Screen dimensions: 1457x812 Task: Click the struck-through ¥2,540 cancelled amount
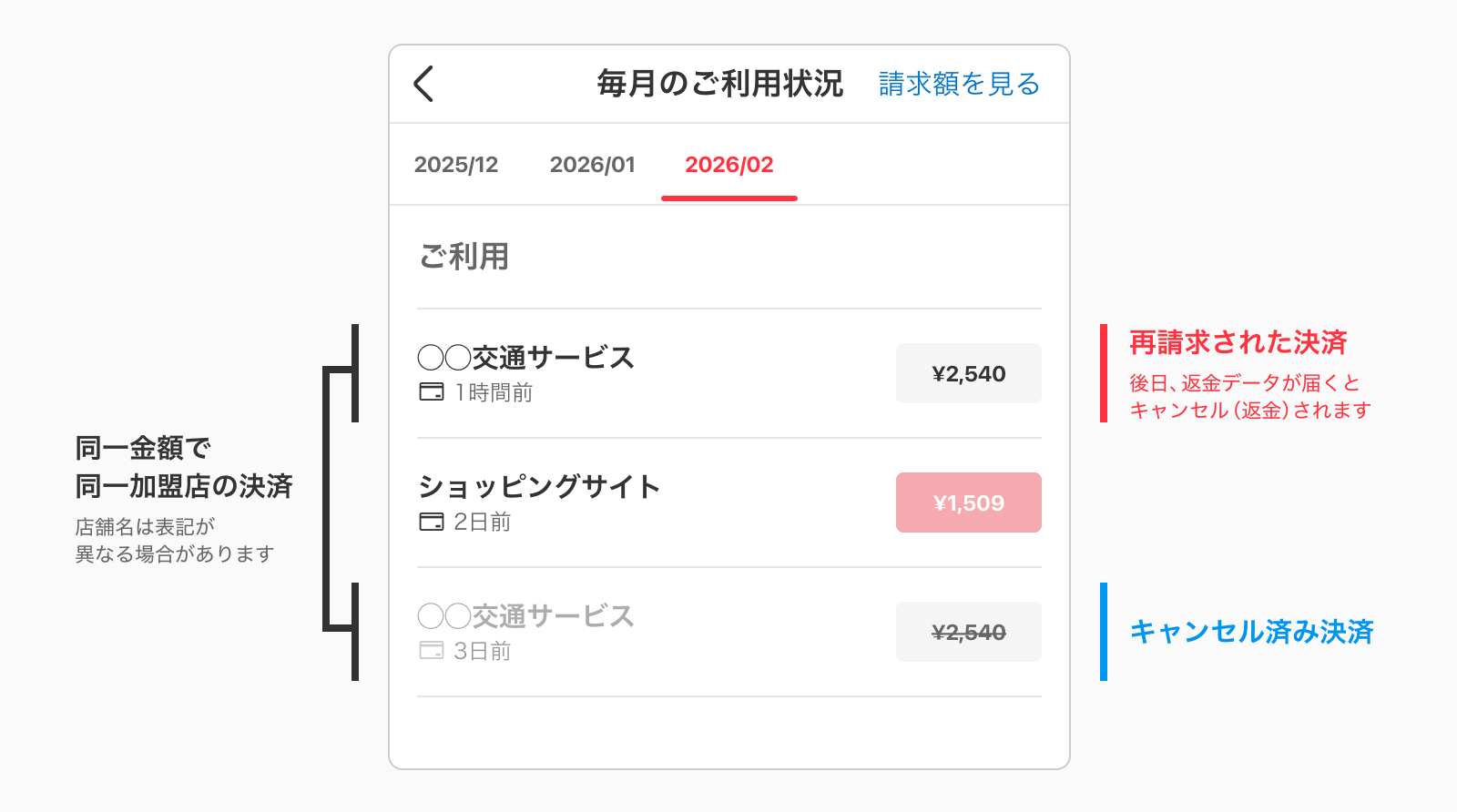968,632
